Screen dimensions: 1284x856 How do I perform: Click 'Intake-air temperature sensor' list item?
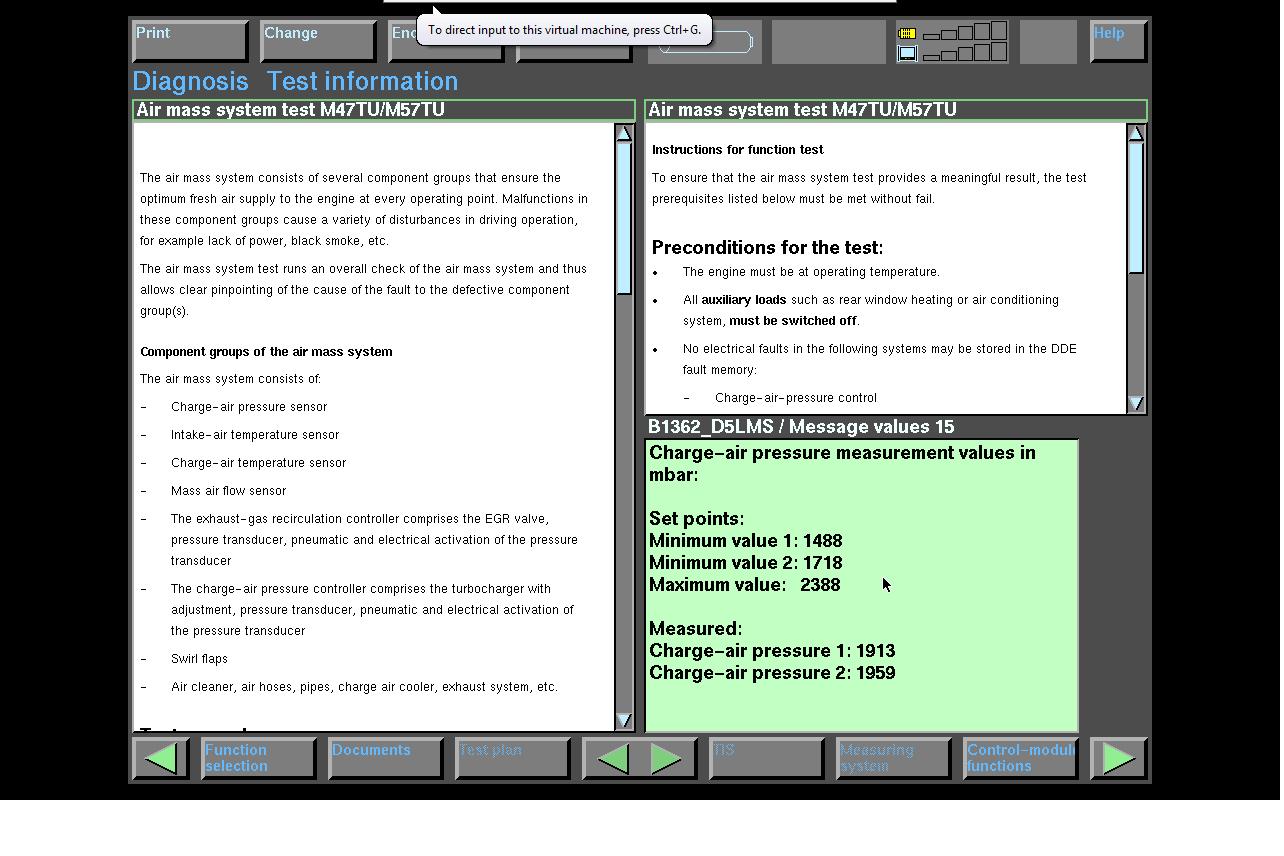(255, 435)
